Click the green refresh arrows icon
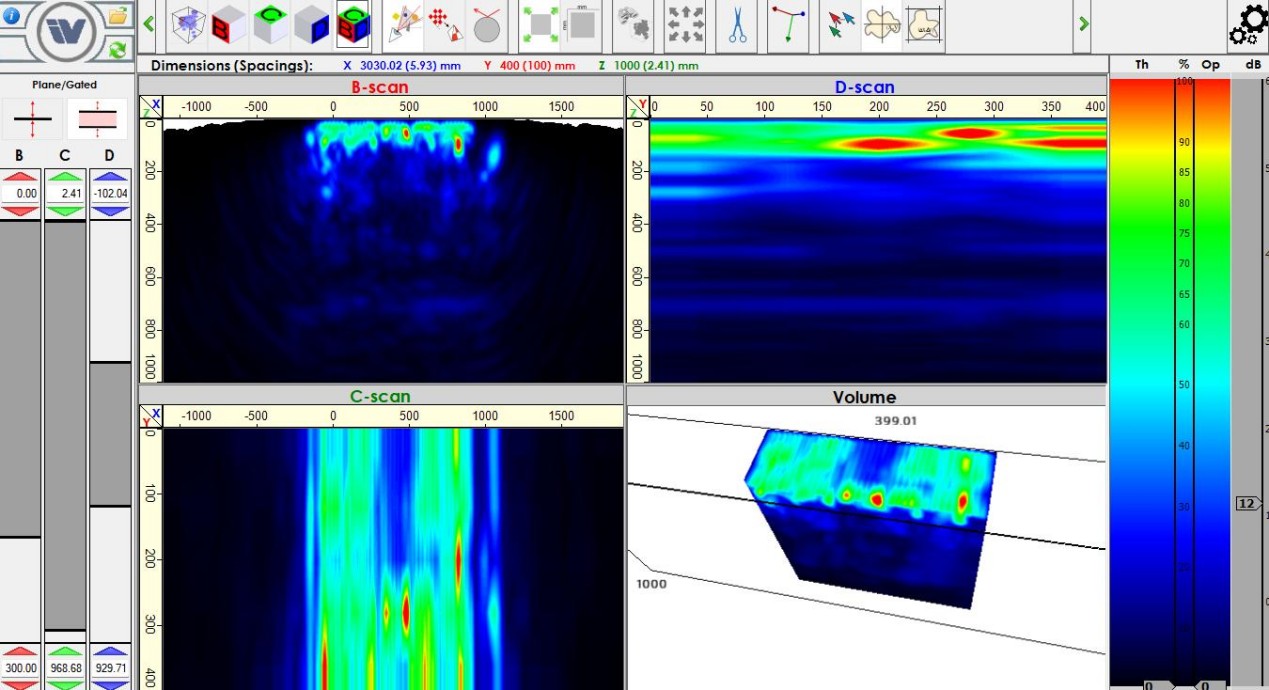The width and height of the screenshot is (1269, 690). point(118,48)
